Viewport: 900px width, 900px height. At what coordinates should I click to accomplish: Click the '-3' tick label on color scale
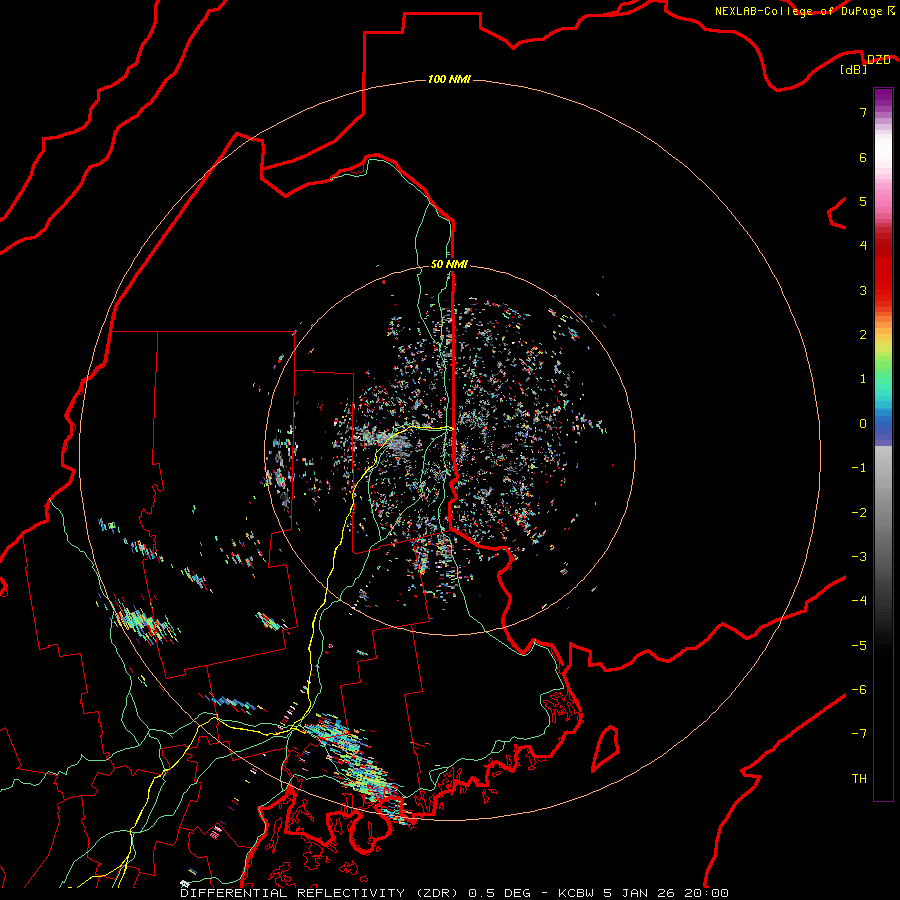point(859,557)
